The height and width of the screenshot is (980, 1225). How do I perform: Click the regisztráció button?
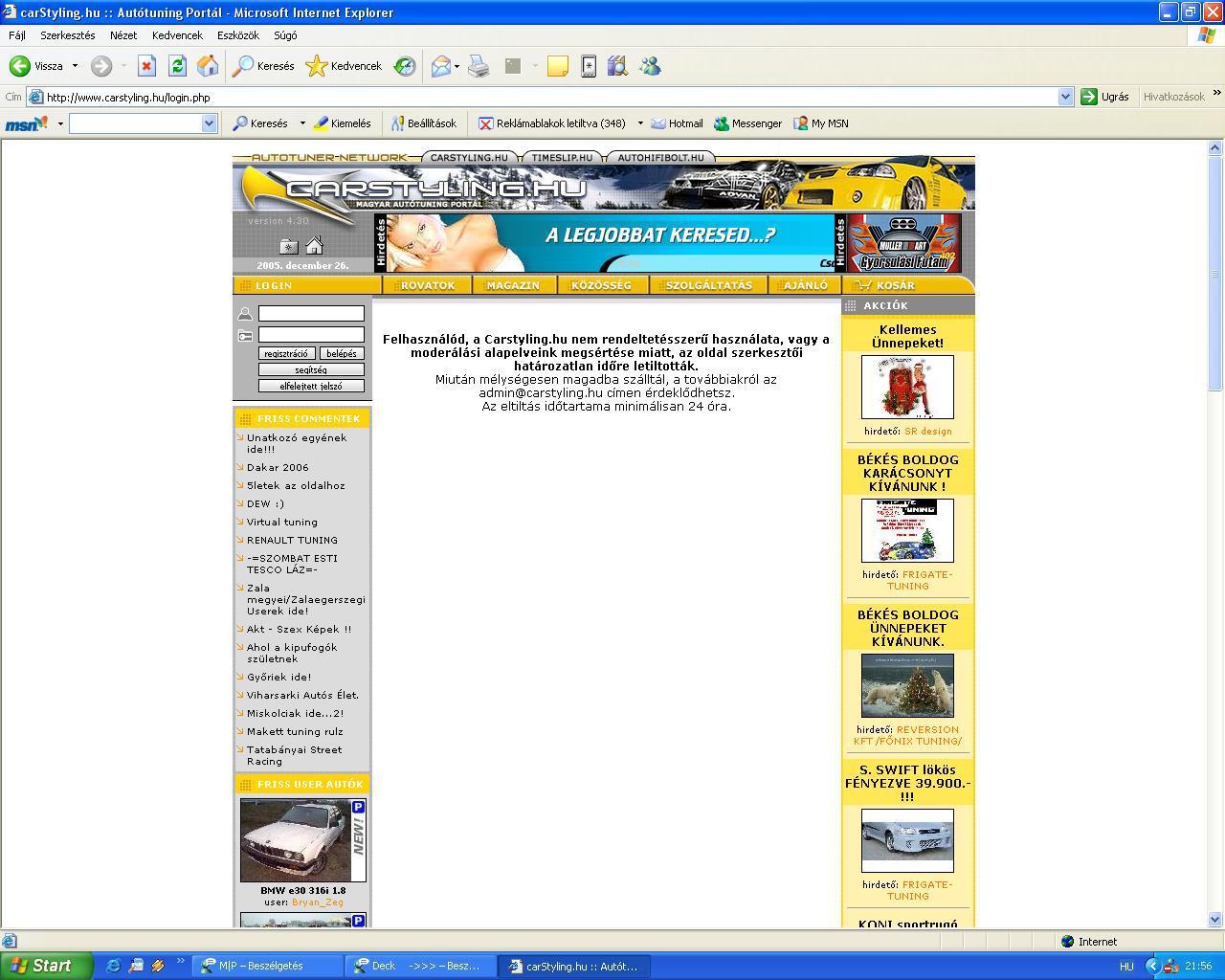[287, 353]
